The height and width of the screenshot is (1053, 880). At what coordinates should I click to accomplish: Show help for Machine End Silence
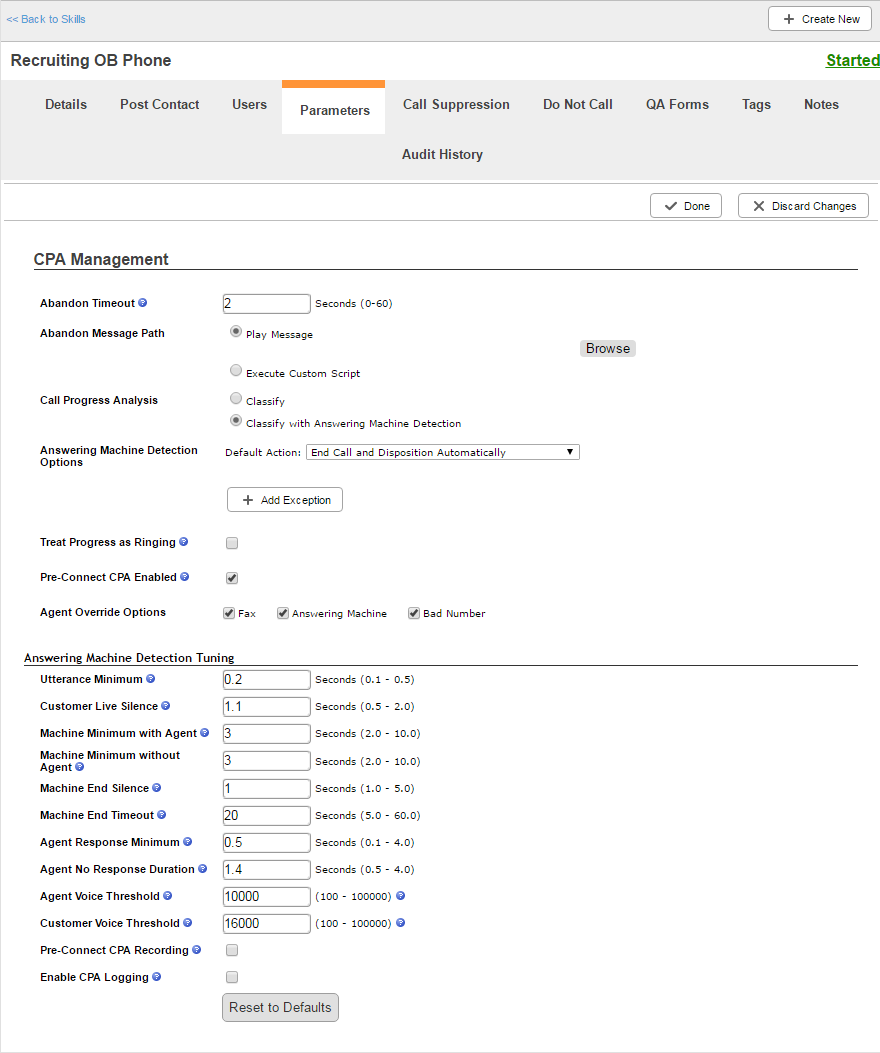157,788
